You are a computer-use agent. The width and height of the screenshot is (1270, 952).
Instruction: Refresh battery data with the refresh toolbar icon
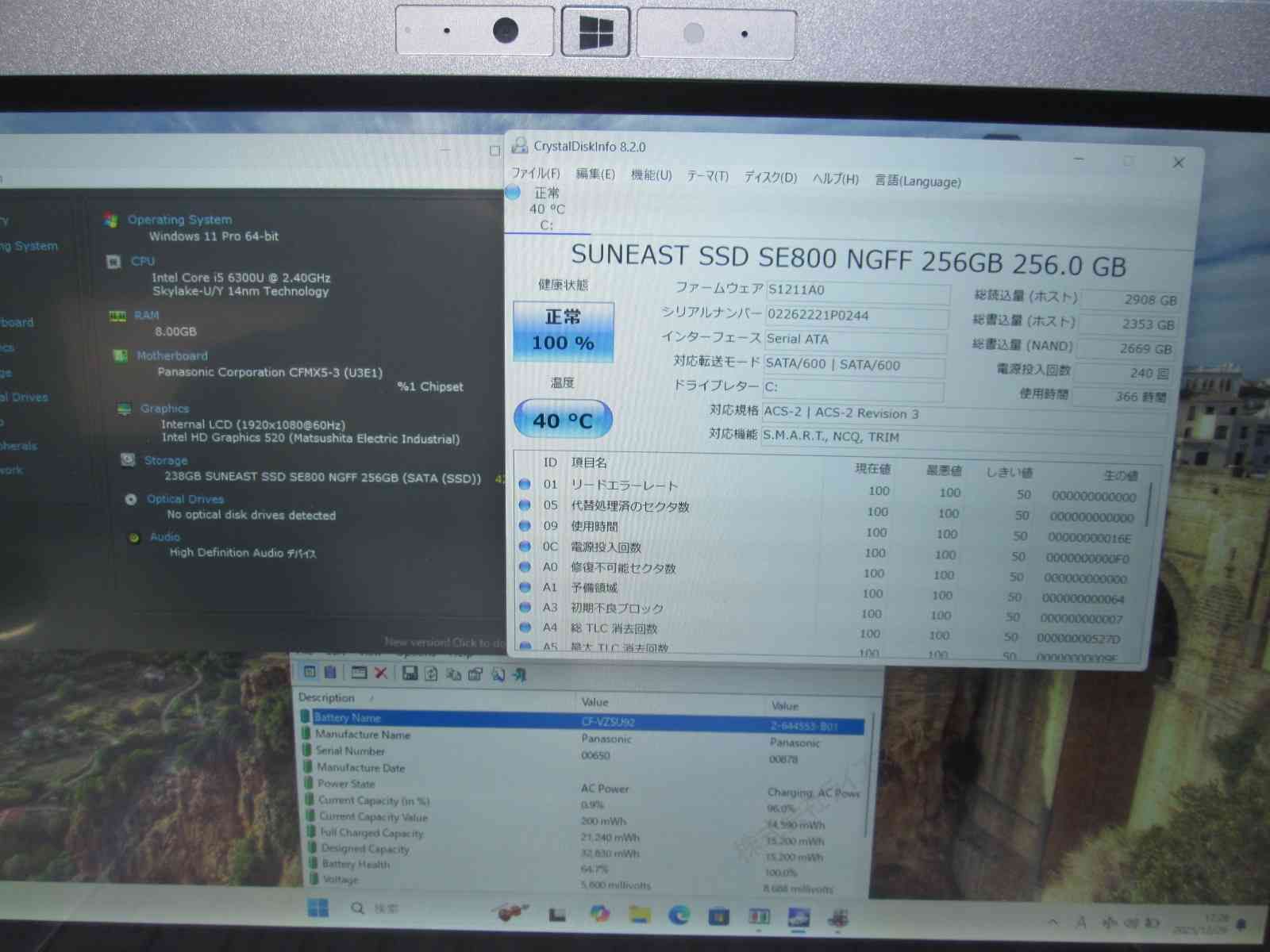(x=431, y=674)
